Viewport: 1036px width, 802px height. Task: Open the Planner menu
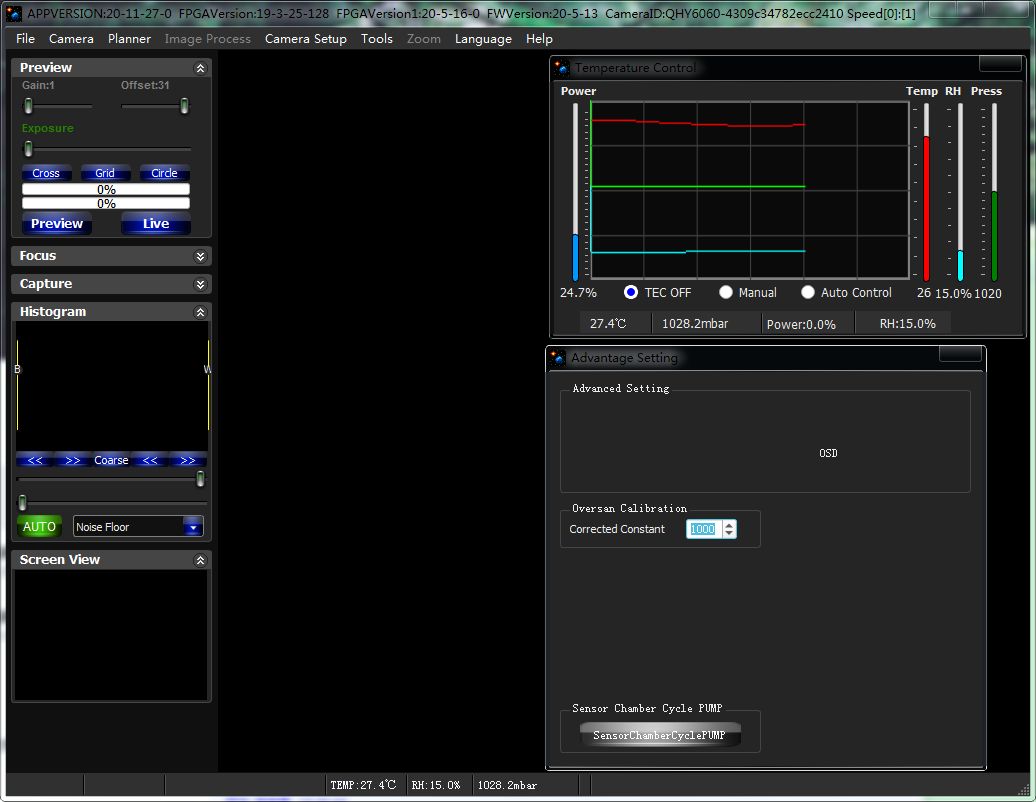click(129, 39)
